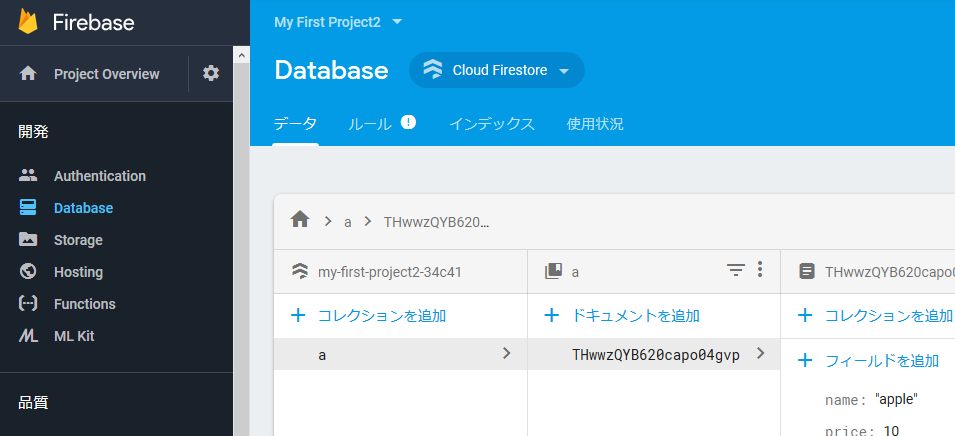Click plus icon in root column add collection
This screenshot has height=436, width=955.
coord(298,315)
